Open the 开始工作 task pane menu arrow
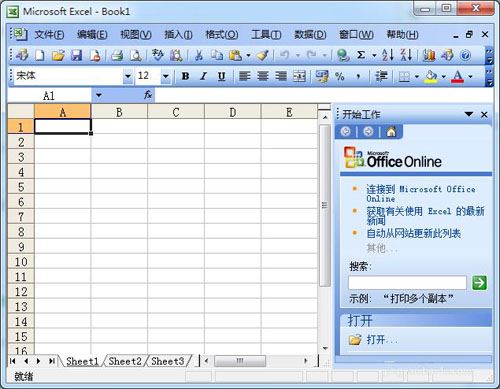The height and width of the screenshot is (389, 500). click(x=469, y=114)
